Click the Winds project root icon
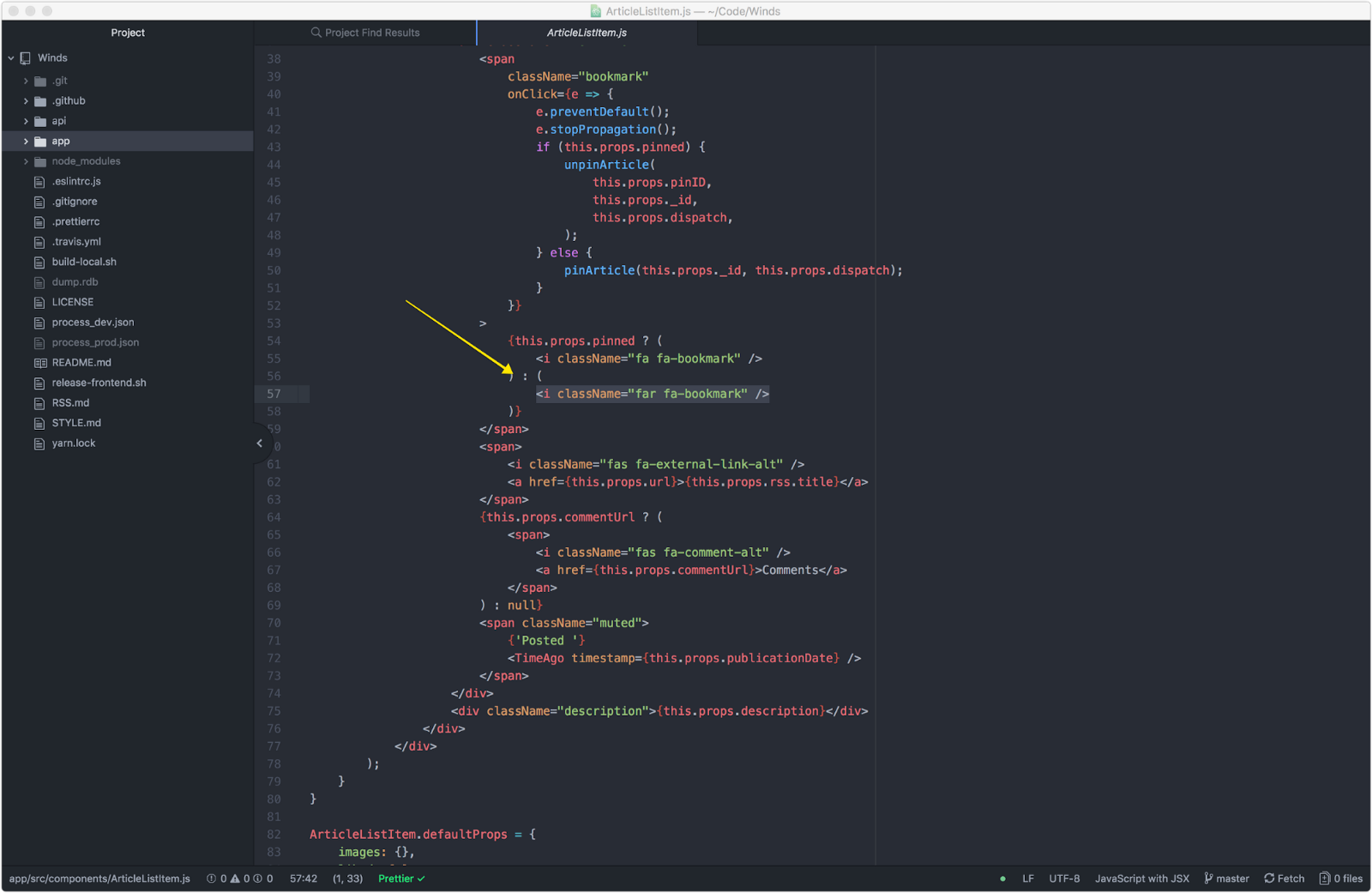Screen dimensions: 1372x893 (x=26, y=58)
